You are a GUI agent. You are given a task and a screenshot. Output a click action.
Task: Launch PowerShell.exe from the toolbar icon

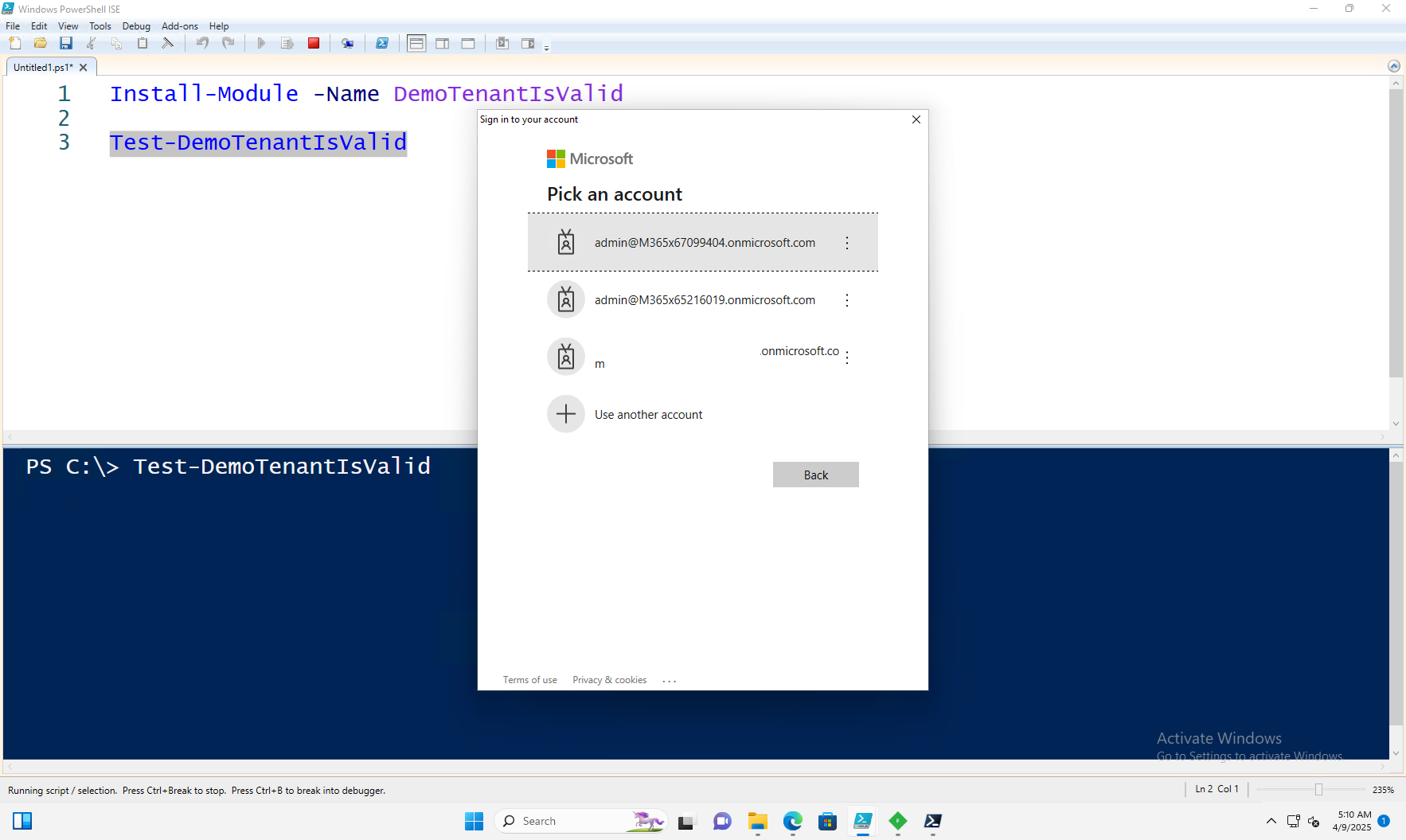click(x=382, y=43)
